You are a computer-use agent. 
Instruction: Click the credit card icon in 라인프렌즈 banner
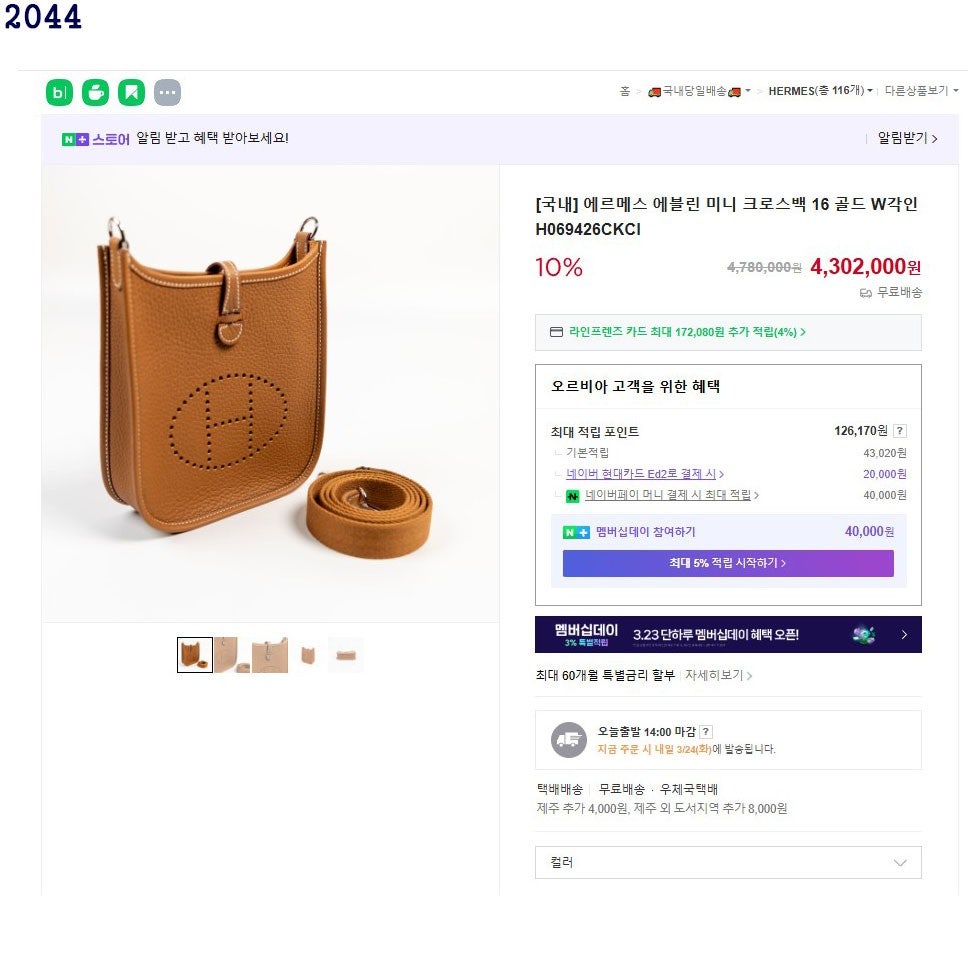[557, 332]
